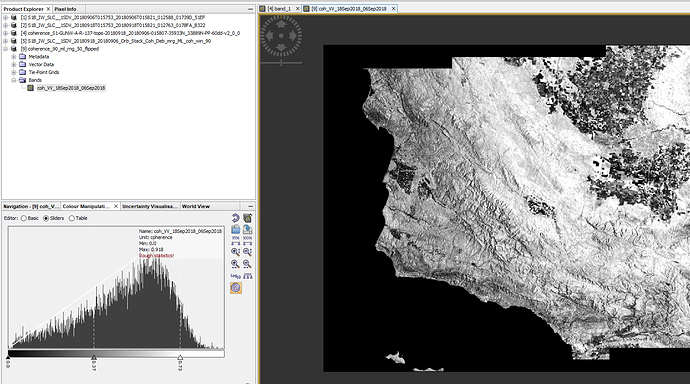690x384 pixels.
Task: Click the Metadata folder icon
Action: coord(22,57)
